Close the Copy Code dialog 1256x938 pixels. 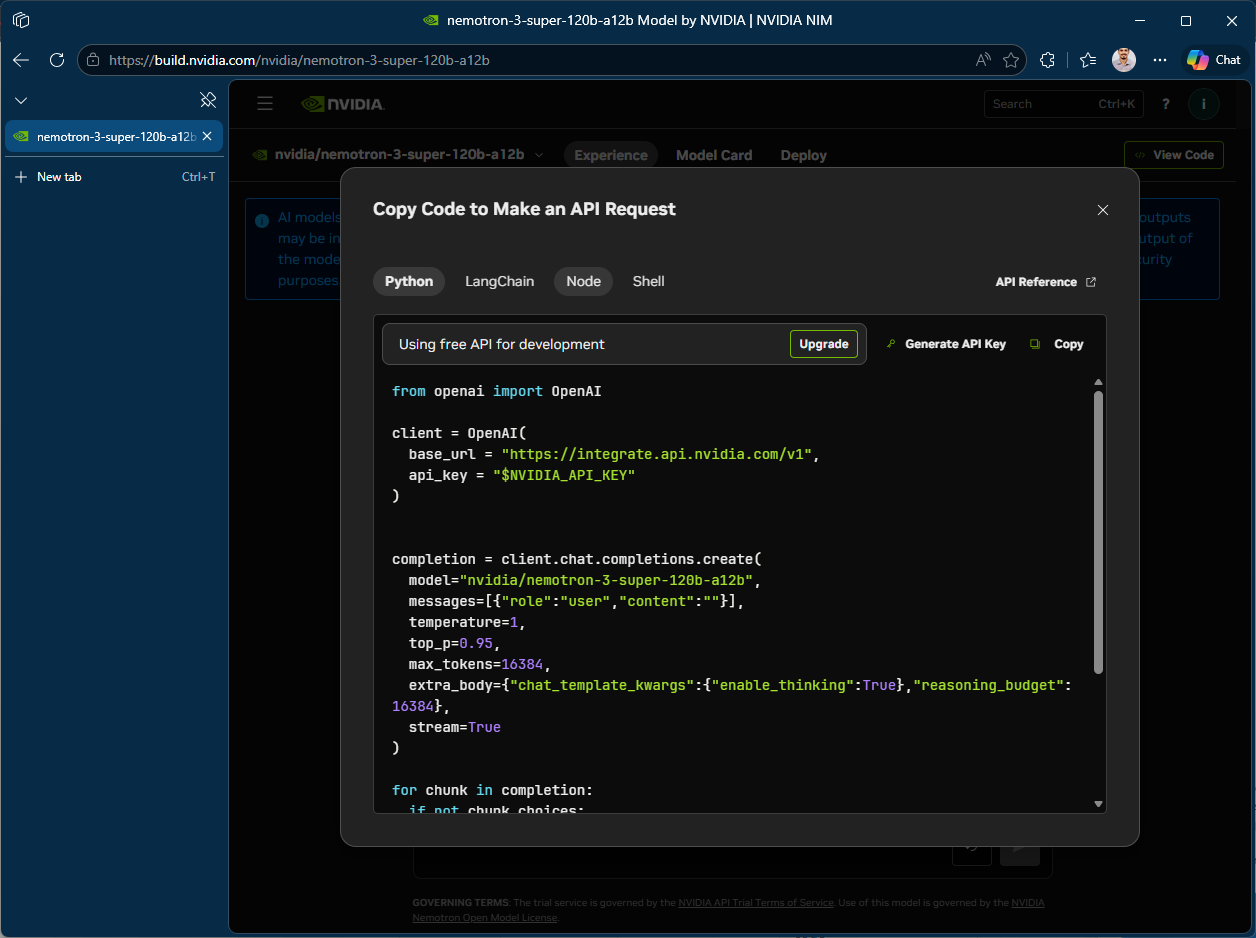pyautogui.click(x=1103, y=210)
